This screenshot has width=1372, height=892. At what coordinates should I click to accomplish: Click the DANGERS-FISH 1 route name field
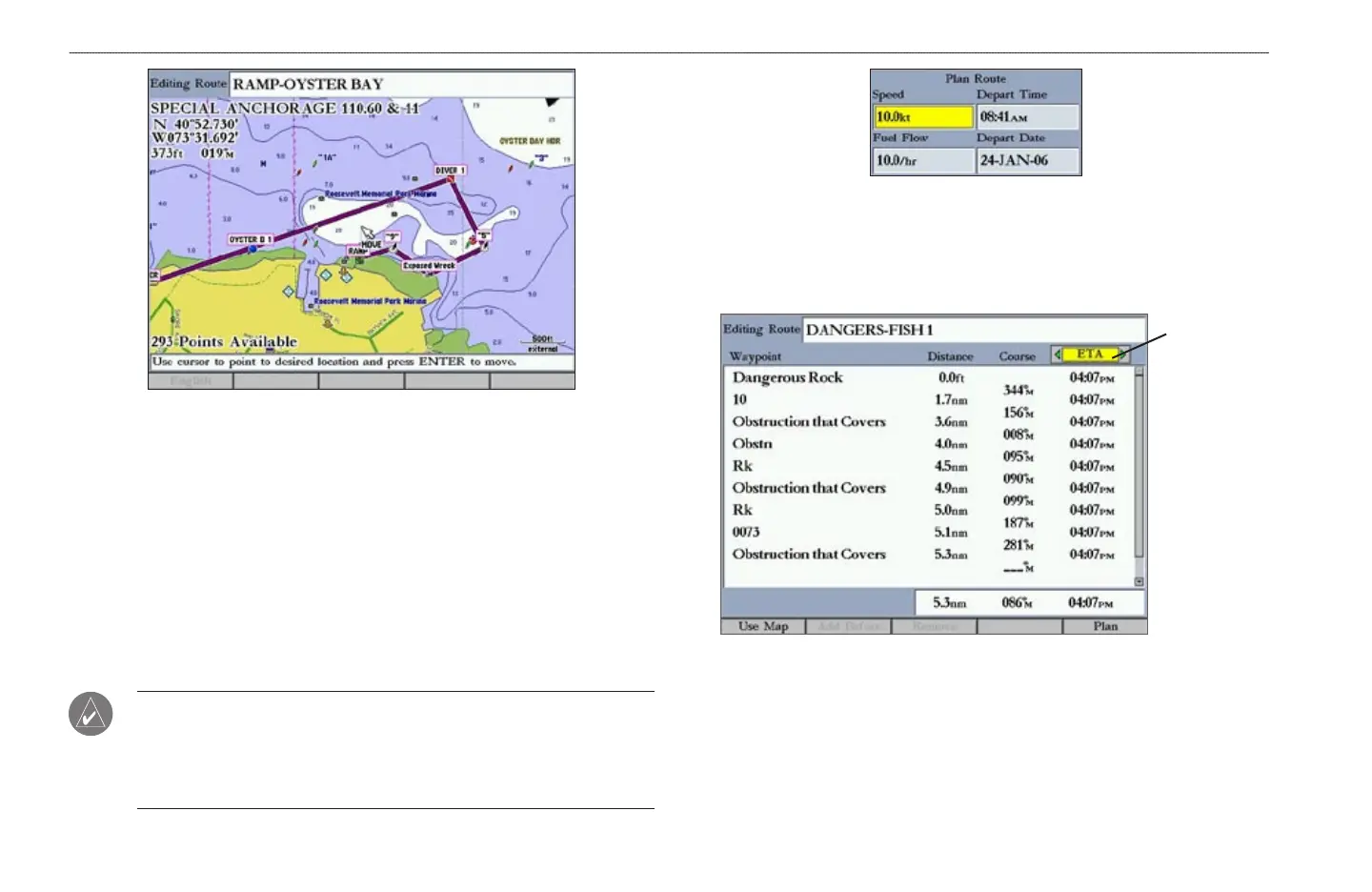point(974,330)
